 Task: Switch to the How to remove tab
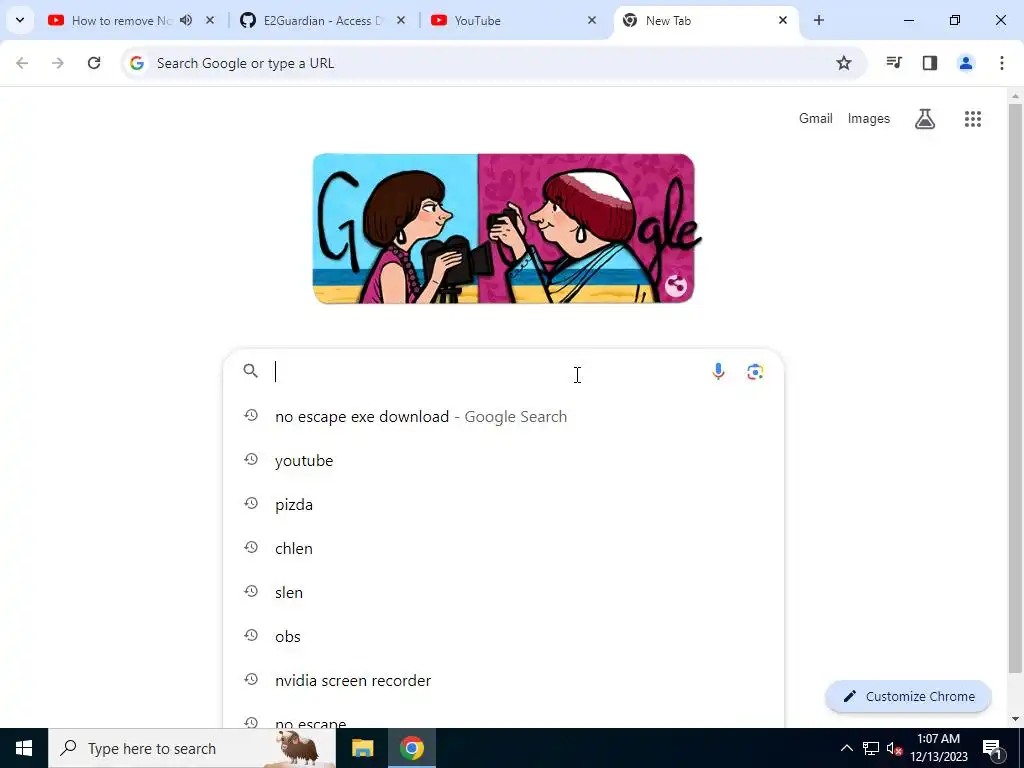coord(121,20)
